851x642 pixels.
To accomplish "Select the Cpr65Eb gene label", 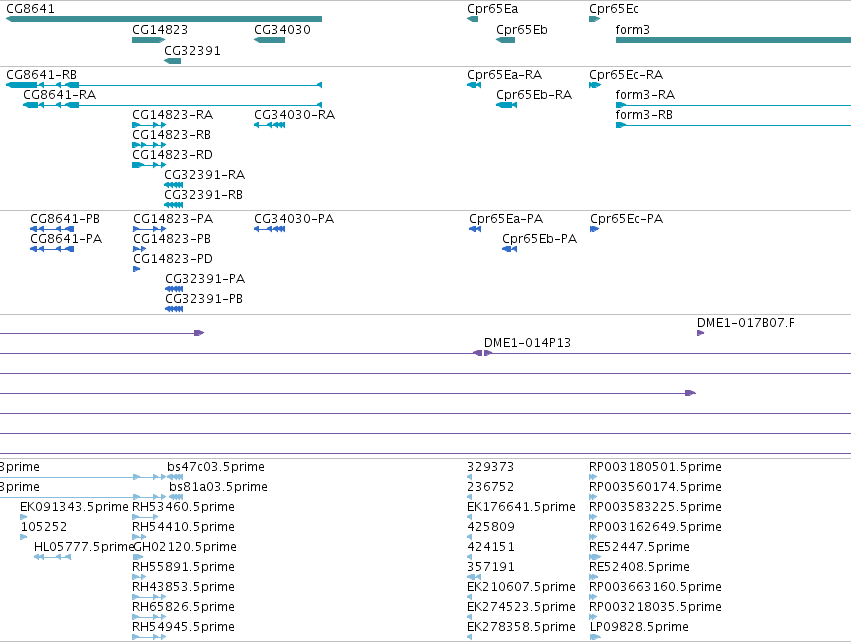I will 522,30.
